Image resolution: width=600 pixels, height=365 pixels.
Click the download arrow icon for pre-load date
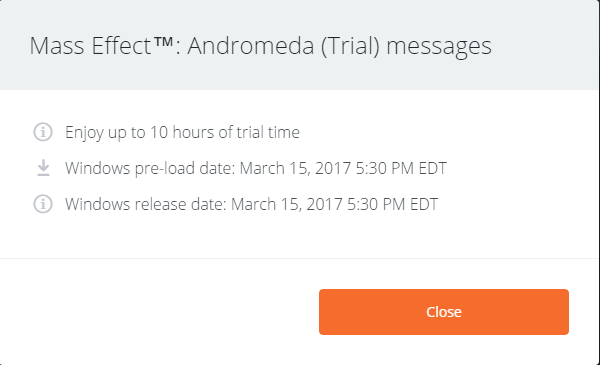click(43, 168)
